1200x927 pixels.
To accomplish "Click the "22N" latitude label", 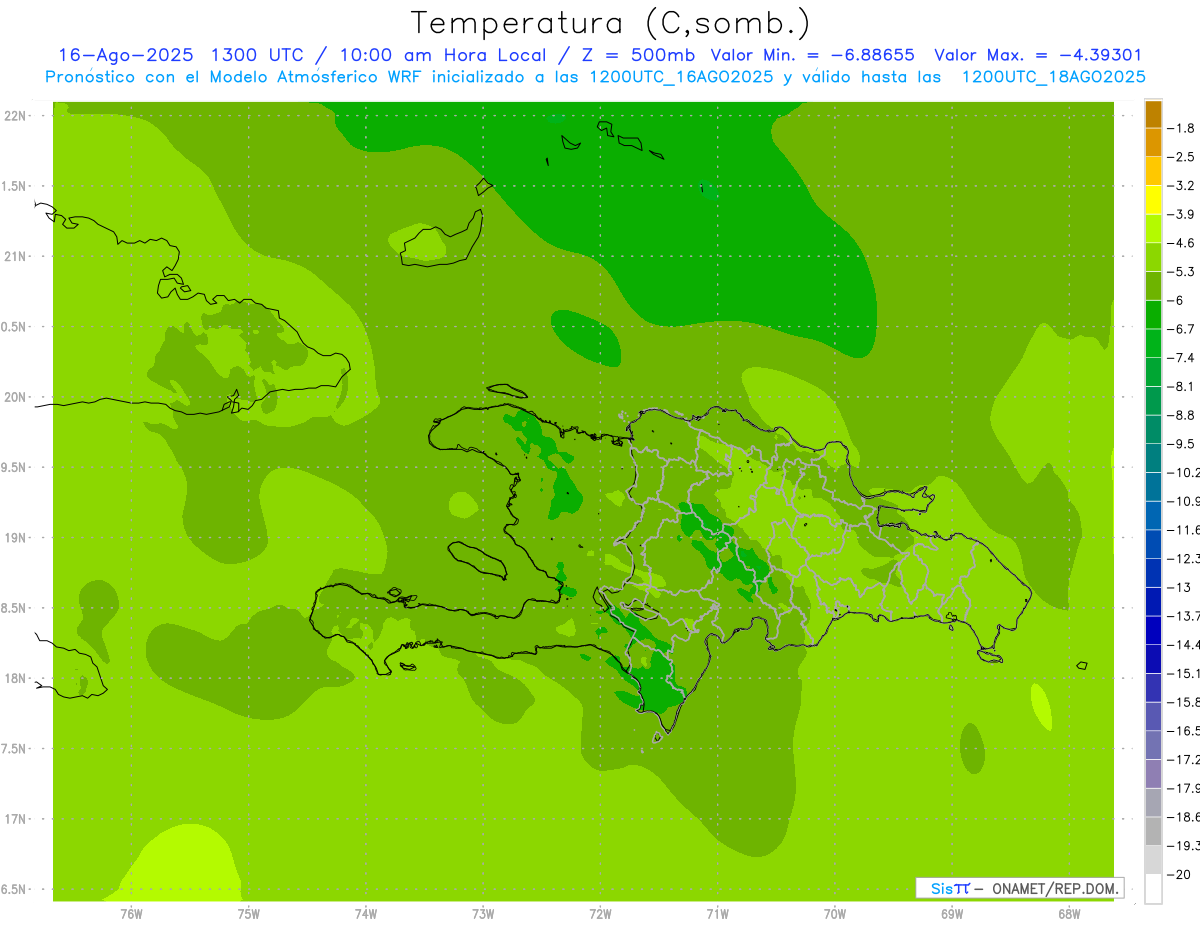I will point(15,115).
